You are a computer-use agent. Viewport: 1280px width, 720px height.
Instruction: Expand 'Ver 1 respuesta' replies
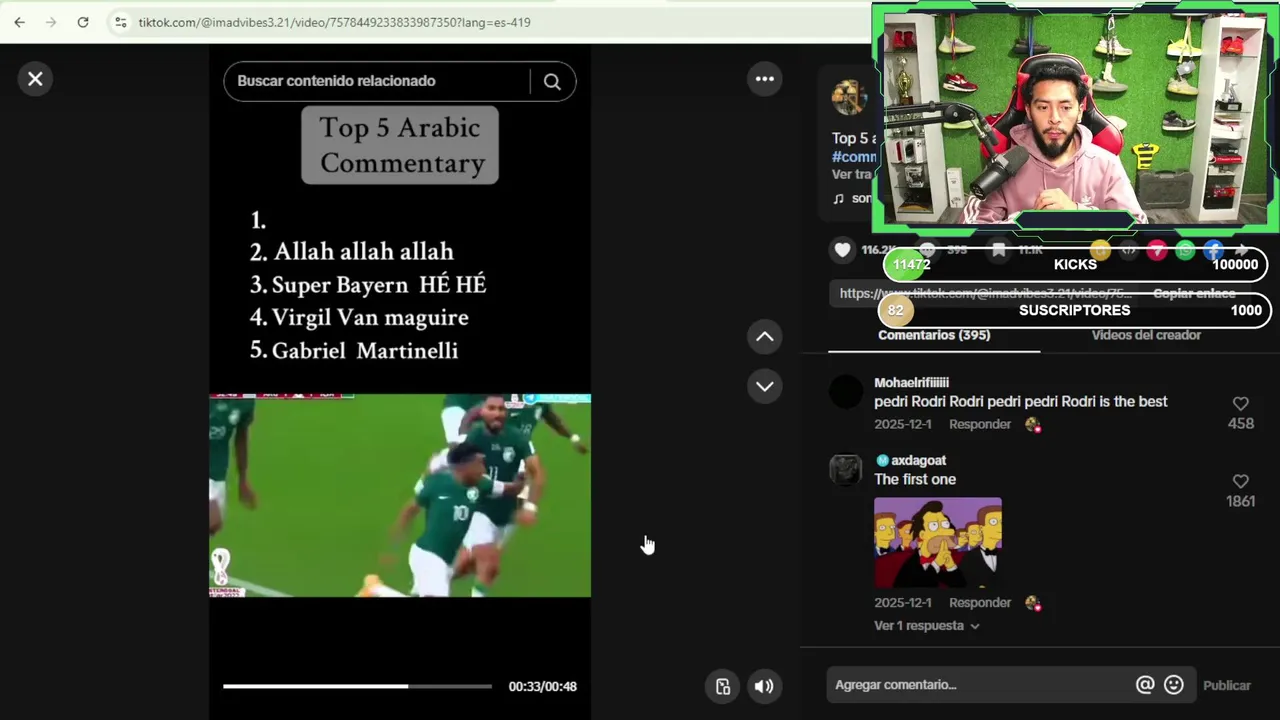tap(926, 626)
